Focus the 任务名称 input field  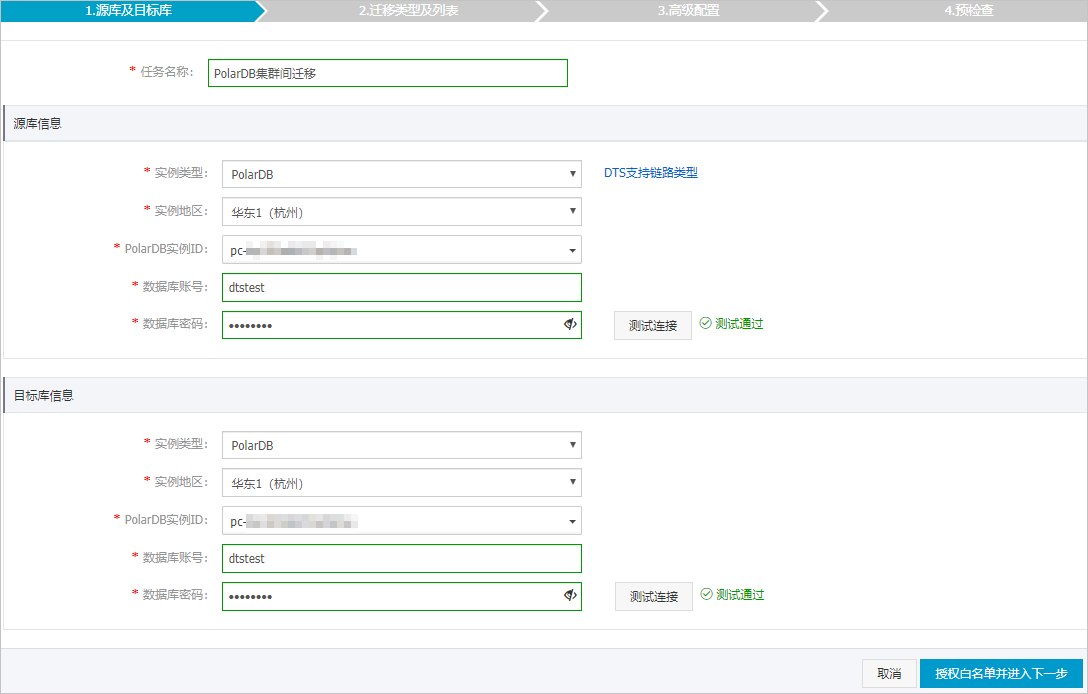tap(388, 73)
